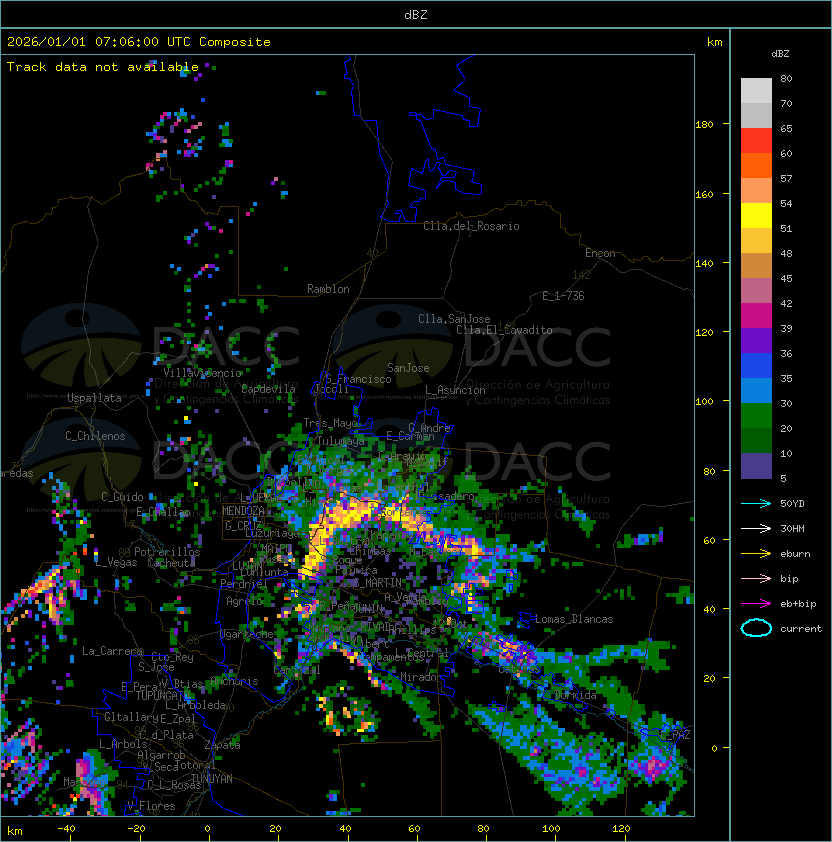The width and height of the screenshot is (832, 842).
Task: Click the -40 tick on horizontal axis
Action: pyautogui.click(x=67, y=829)
